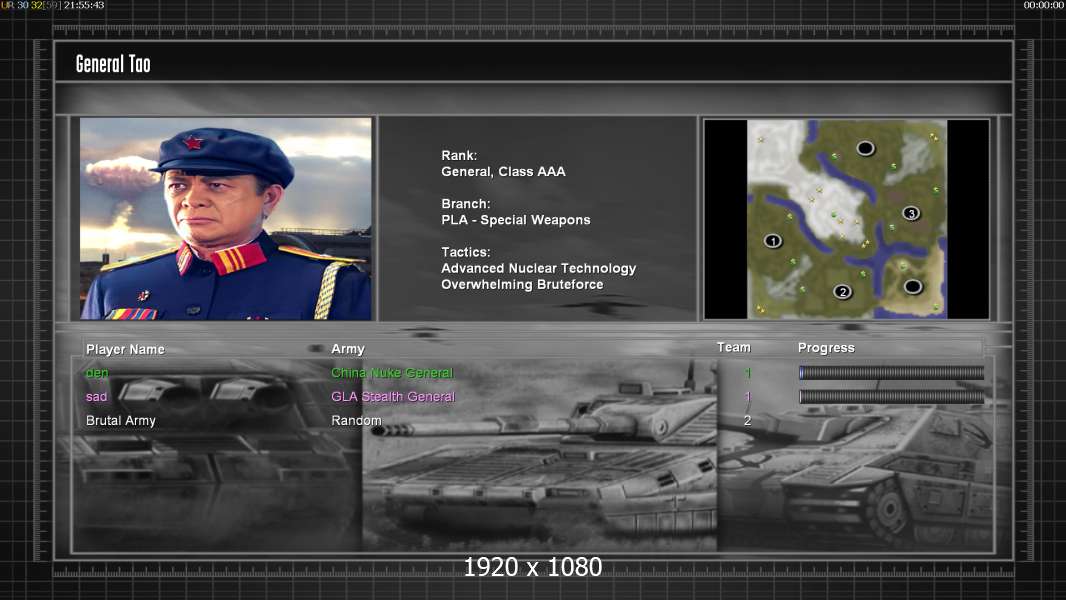Click the Progress column header
Viewport: 1066px width, 600px height.
826,348
